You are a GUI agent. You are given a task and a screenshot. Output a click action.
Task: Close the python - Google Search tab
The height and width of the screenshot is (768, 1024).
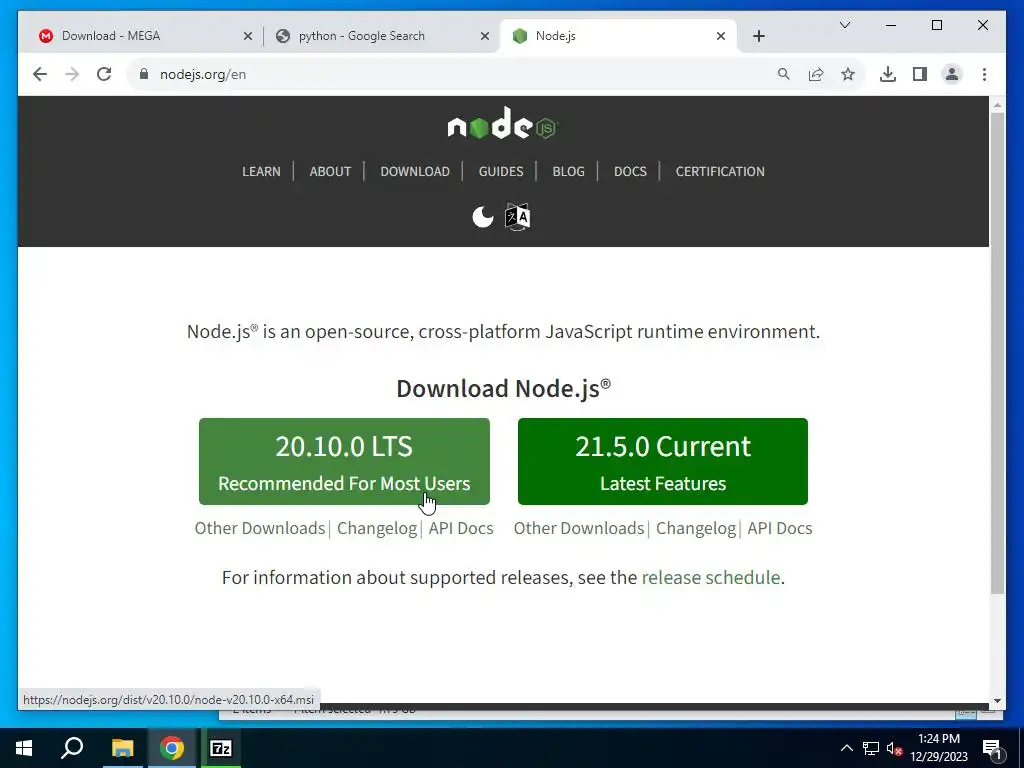coord(485,36)
